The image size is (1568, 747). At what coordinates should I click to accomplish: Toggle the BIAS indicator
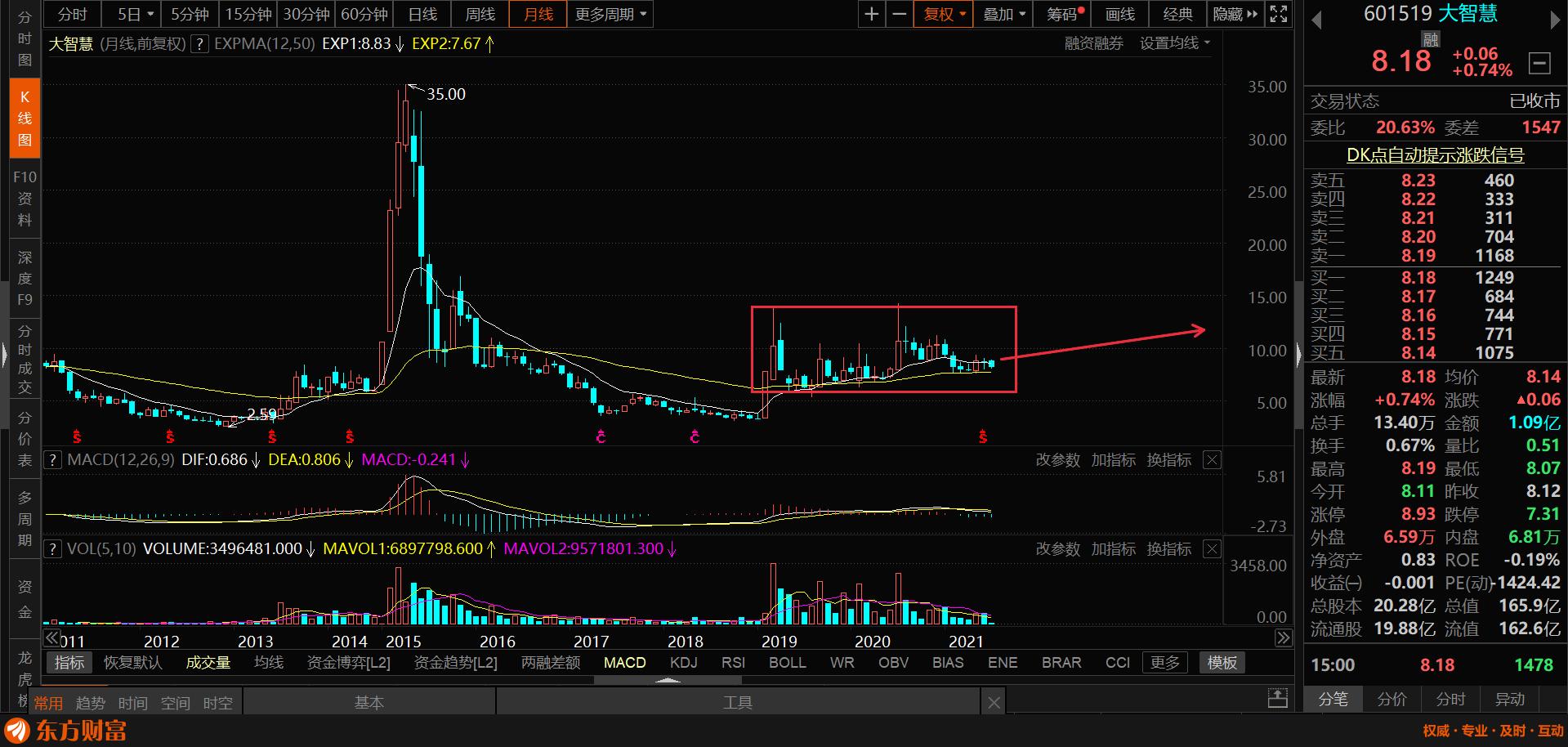coord(948,663)
